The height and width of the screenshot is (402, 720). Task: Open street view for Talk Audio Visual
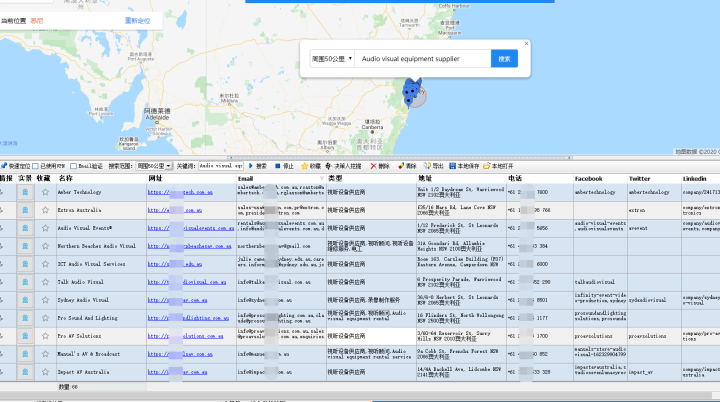(x=25, y=282)
